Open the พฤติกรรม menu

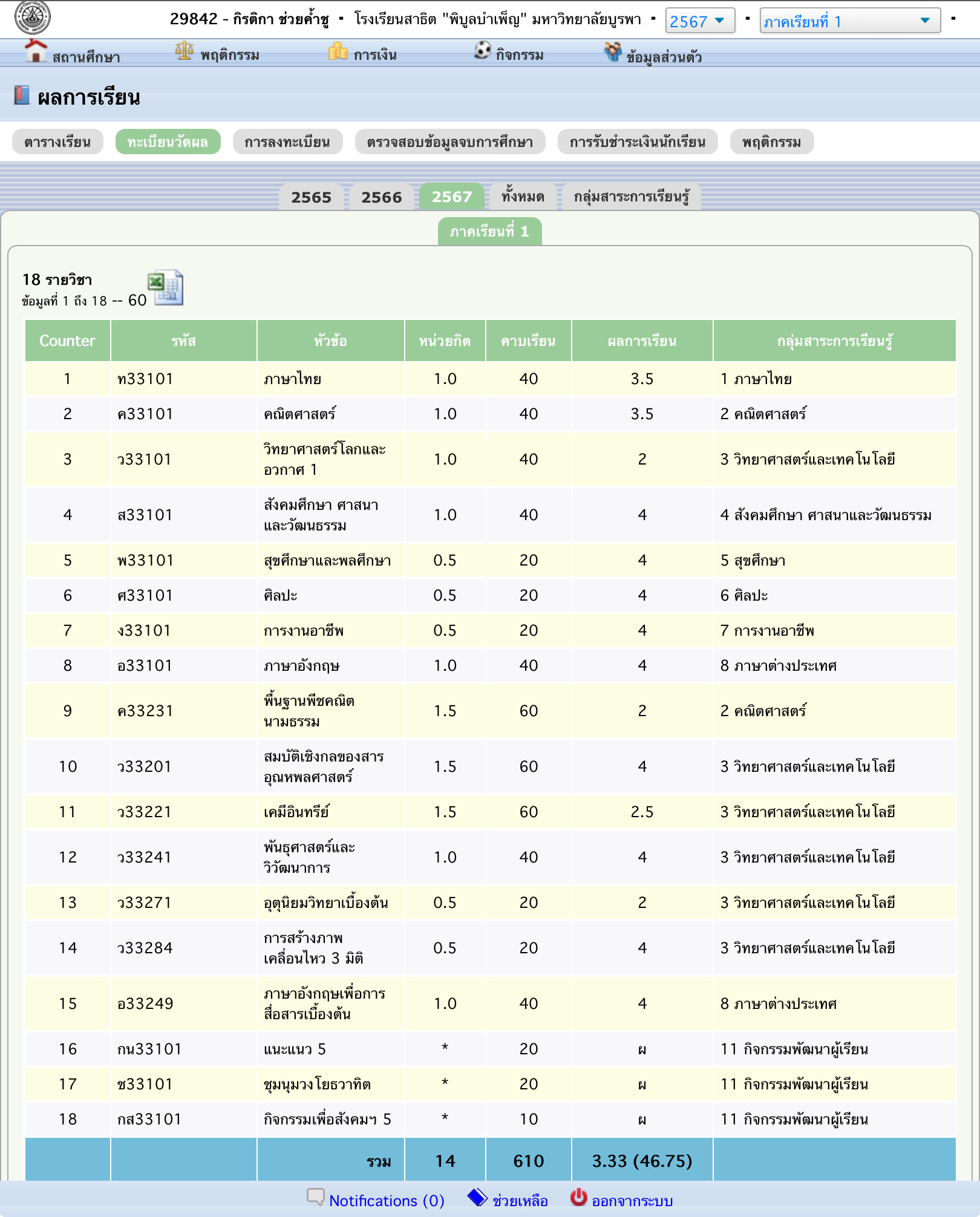[230, 55]
